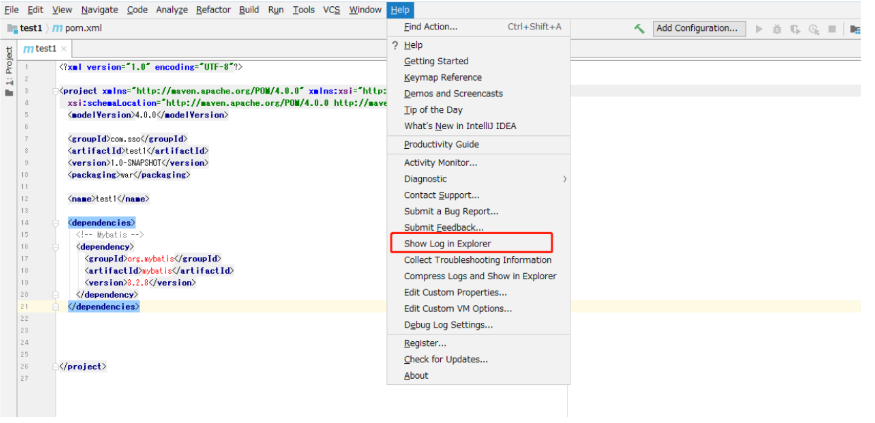Image resolution: width=875 pixels, height=423 pixels.
Task: Select Debug Log Settings entry
Action: pyautogui.click(x=479, y=325)
